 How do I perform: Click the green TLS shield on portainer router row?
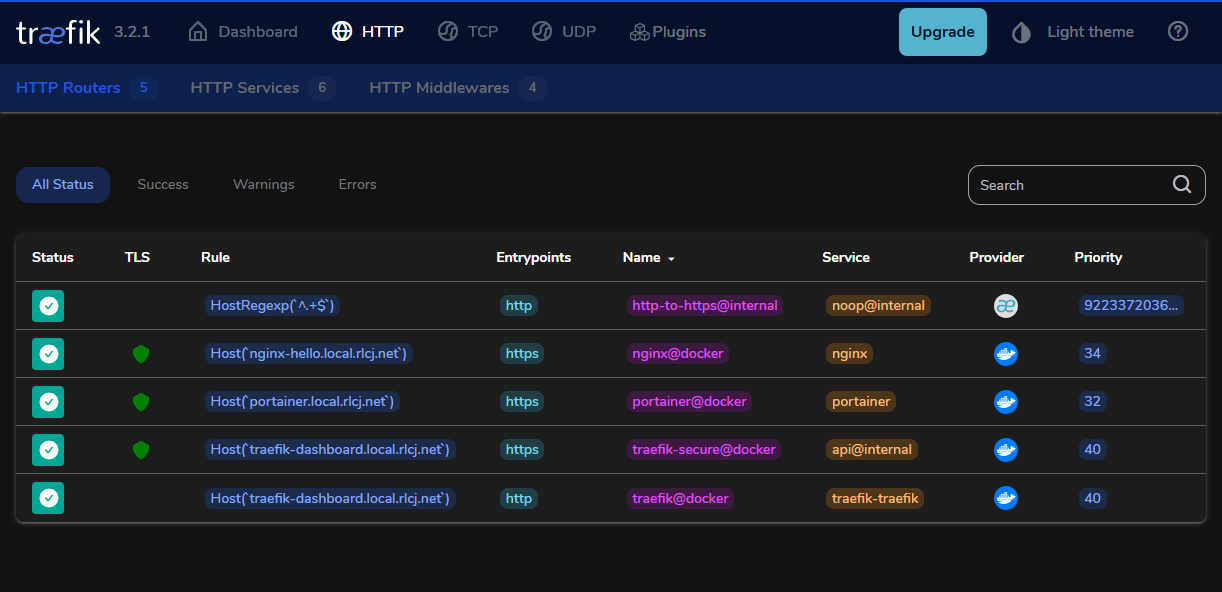pyautogui.click(x=140, y=401)
